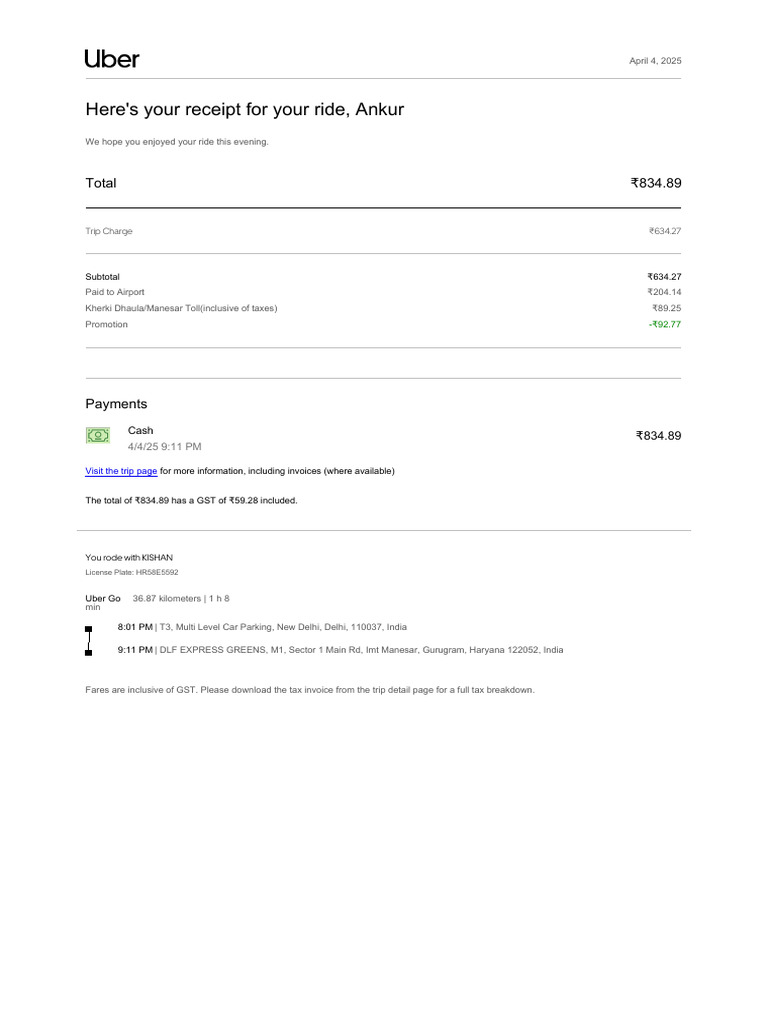Click the Uber Go ride type label

coord(103,598)
